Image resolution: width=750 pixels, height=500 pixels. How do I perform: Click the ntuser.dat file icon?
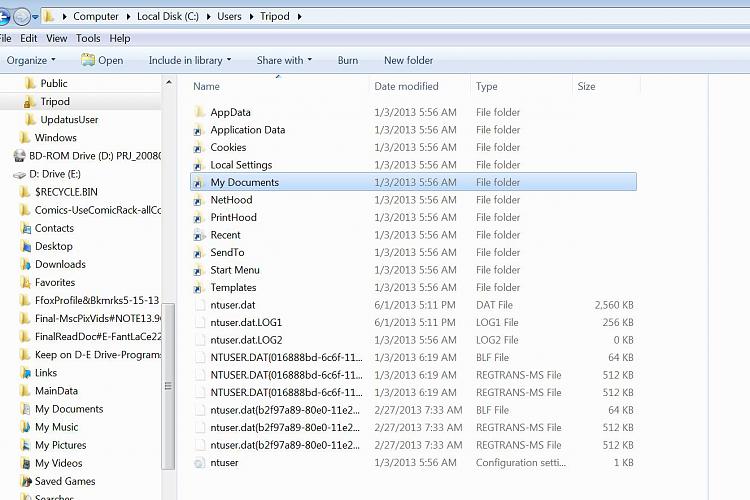click(x=199, y=305)
